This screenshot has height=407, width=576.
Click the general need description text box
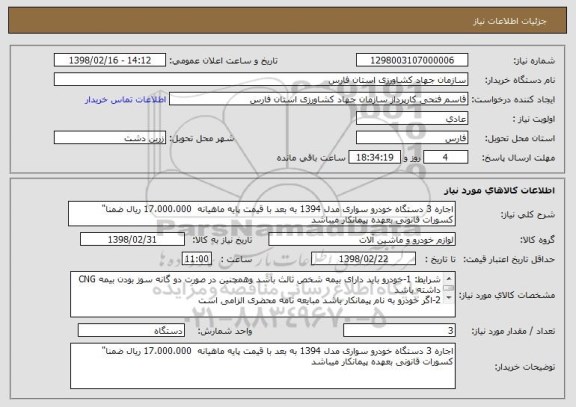click(x=262, y=214)
